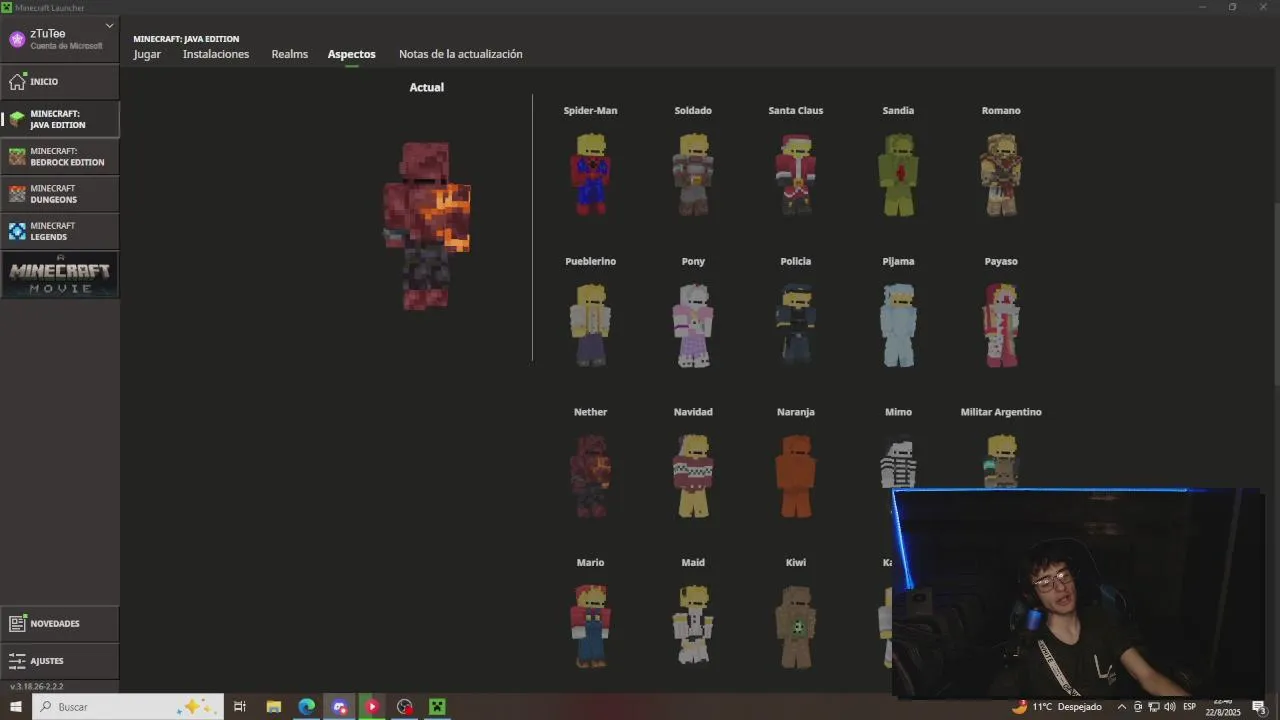Open Minecraft Legends from sidebar
Image resolution: width=1280 pixels, height=720 pixels.
60,231
